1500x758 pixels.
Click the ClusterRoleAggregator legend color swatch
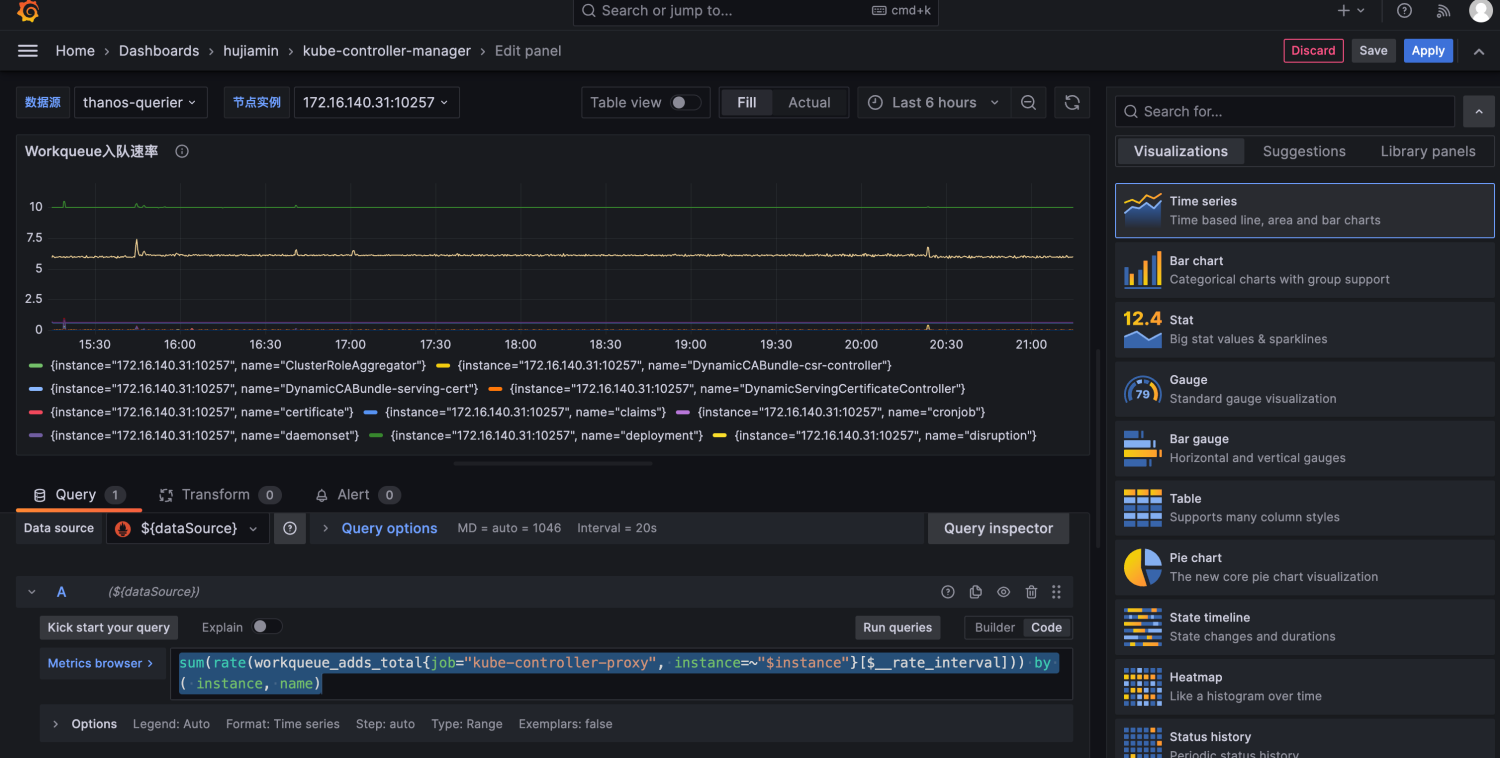(x=36, y=366)
